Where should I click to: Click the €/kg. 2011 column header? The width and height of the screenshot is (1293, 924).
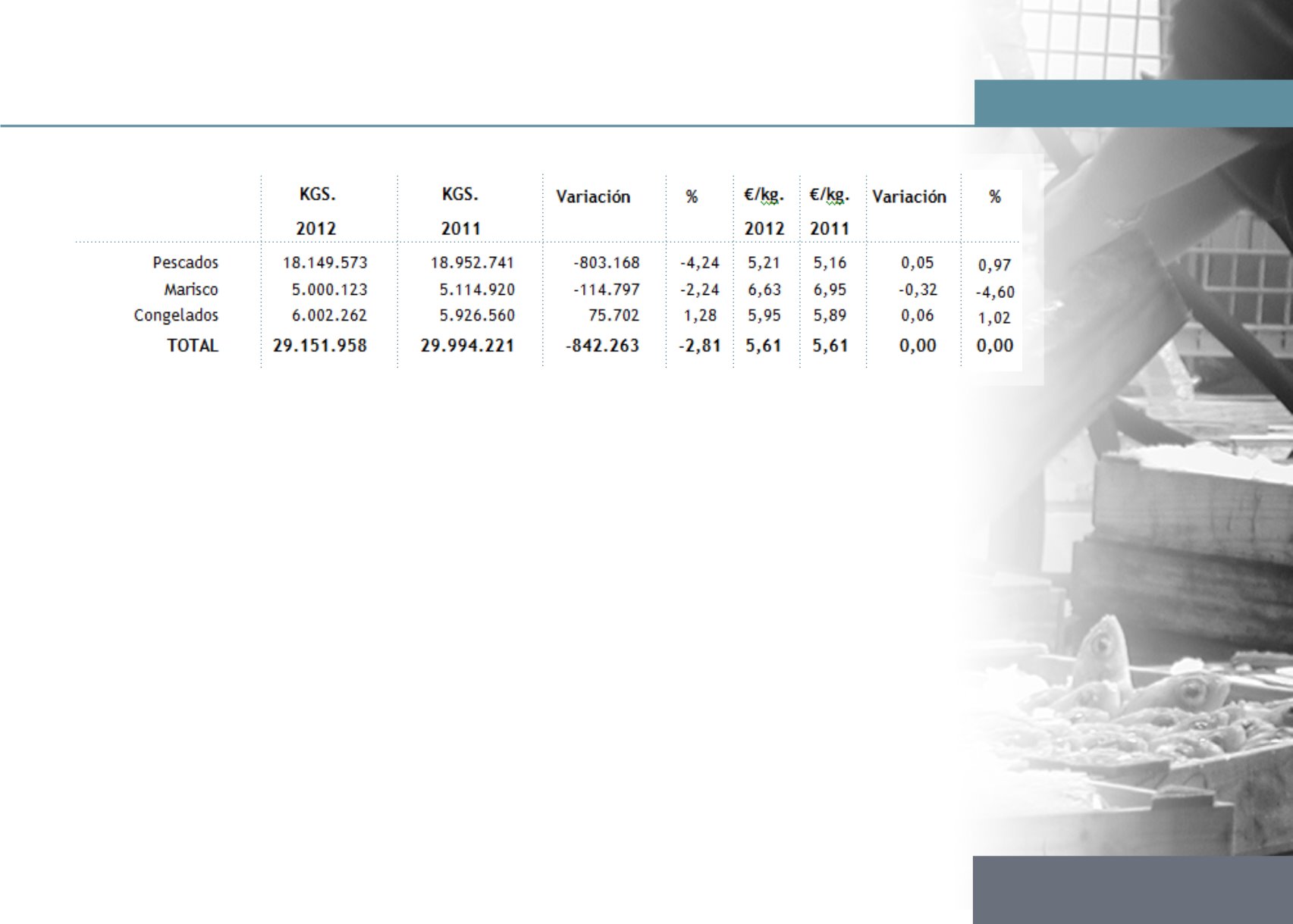830,211
